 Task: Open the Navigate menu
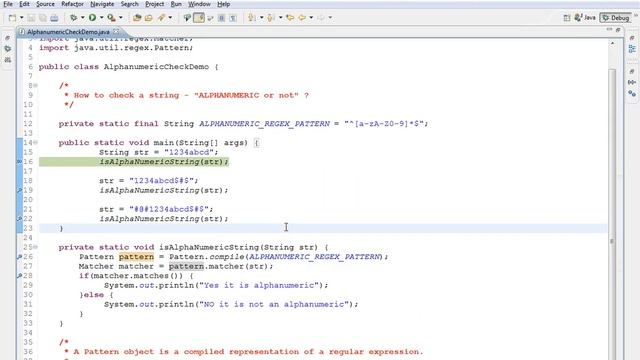(x=102, y=4)
